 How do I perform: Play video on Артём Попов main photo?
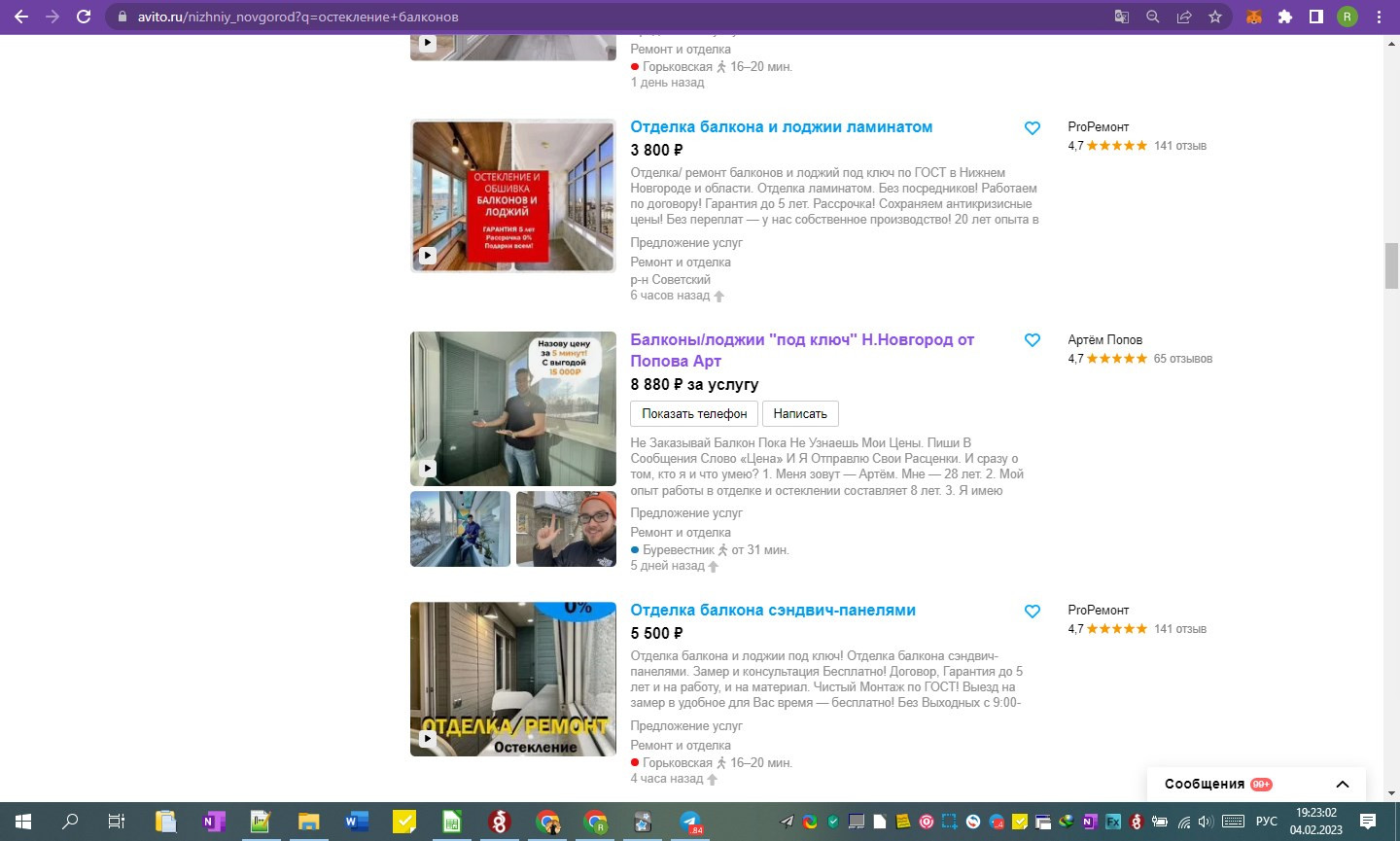click(427, 468)
